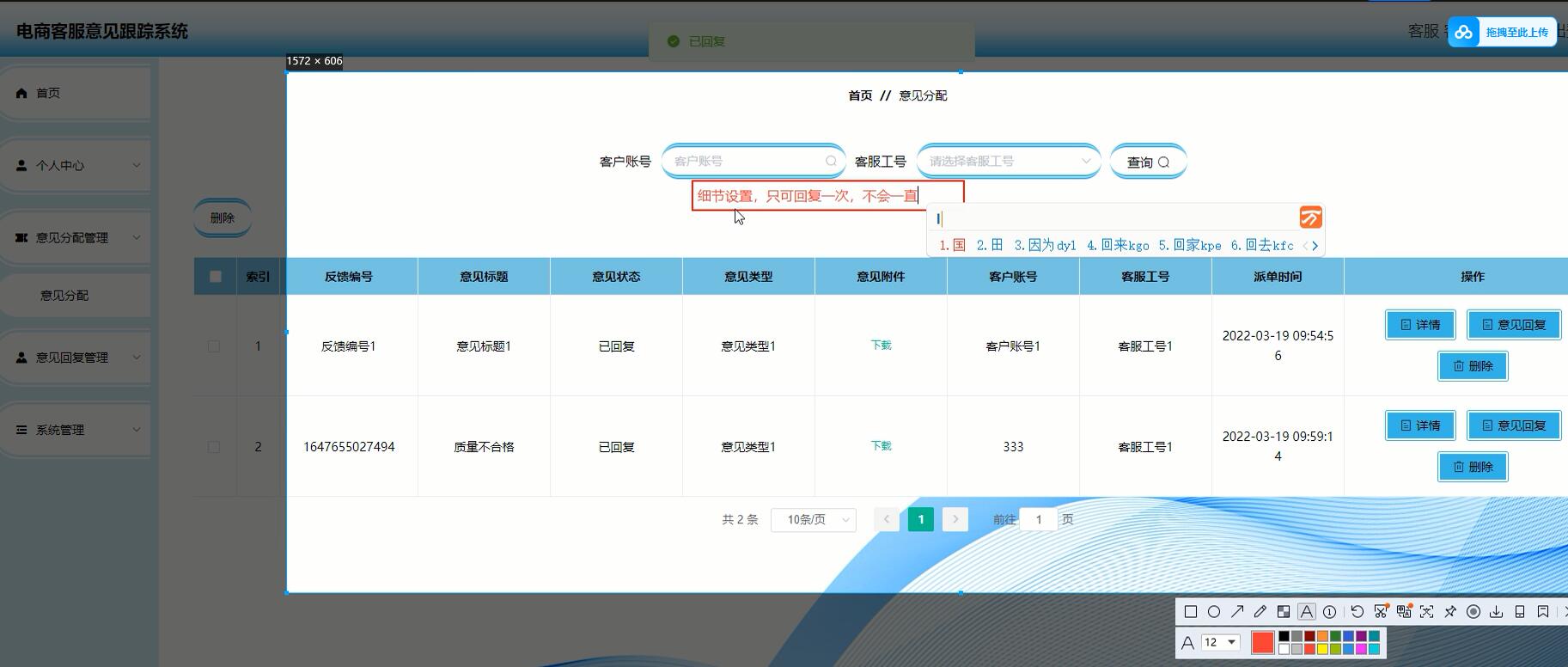Click the scissors long-screenshot icon
This screenshot has width=1568, height=667.
pos(1381,612)
